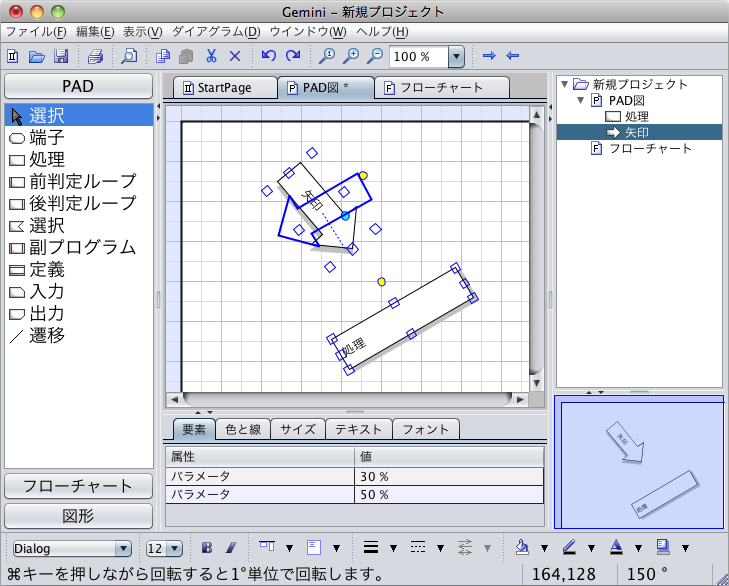Screen dimensions: 729x586
Task: Collapse the PAD図 tree node
Action: point(580,100)
